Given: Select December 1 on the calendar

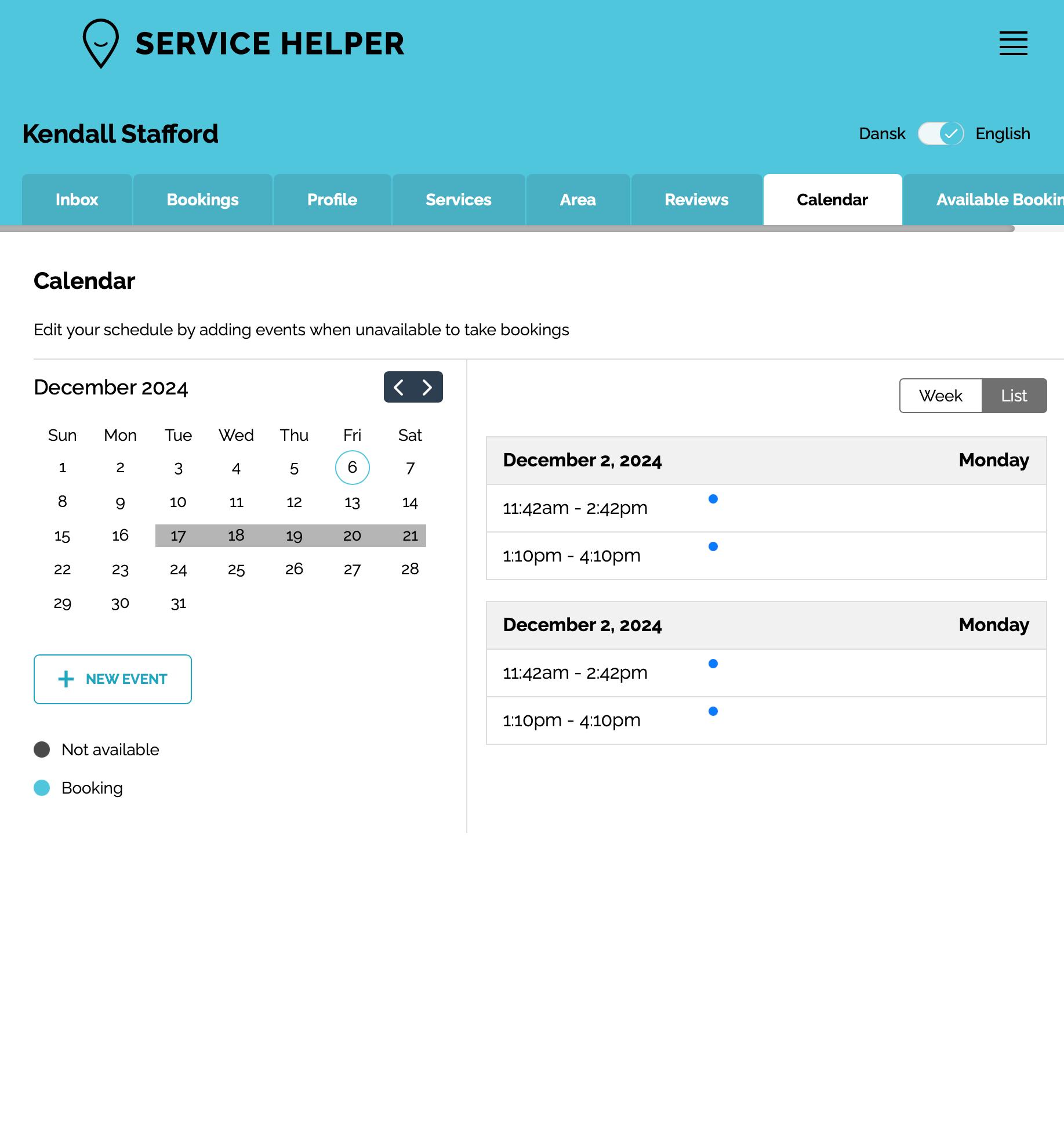Looking at the screenshot, I should (63, 468).
